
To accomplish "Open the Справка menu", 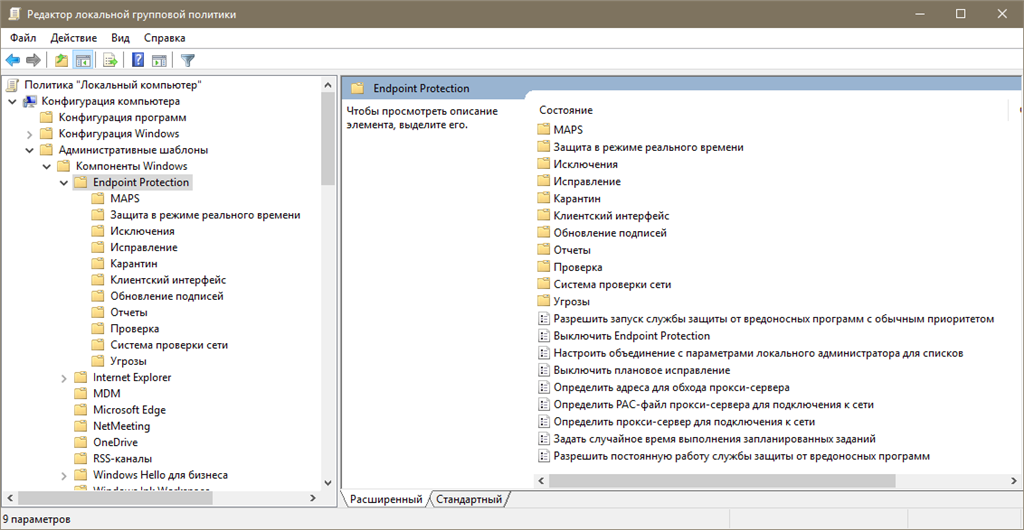I will click(x=165, y=38).
